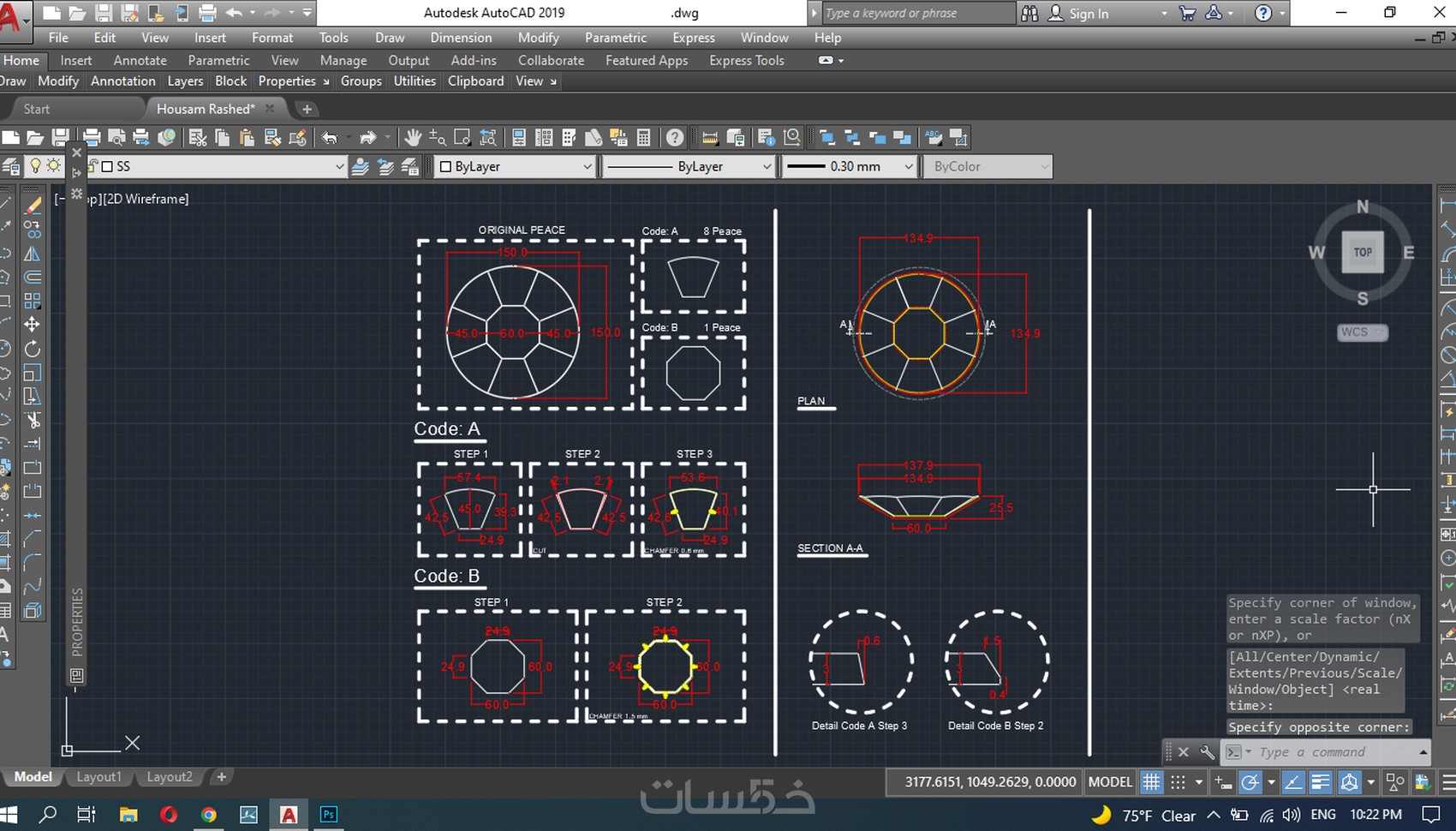Screen dimensions: 1456x831
Task: Open the lineweight 0.30 mm dropdown
Action: click(x=850, y=166)
